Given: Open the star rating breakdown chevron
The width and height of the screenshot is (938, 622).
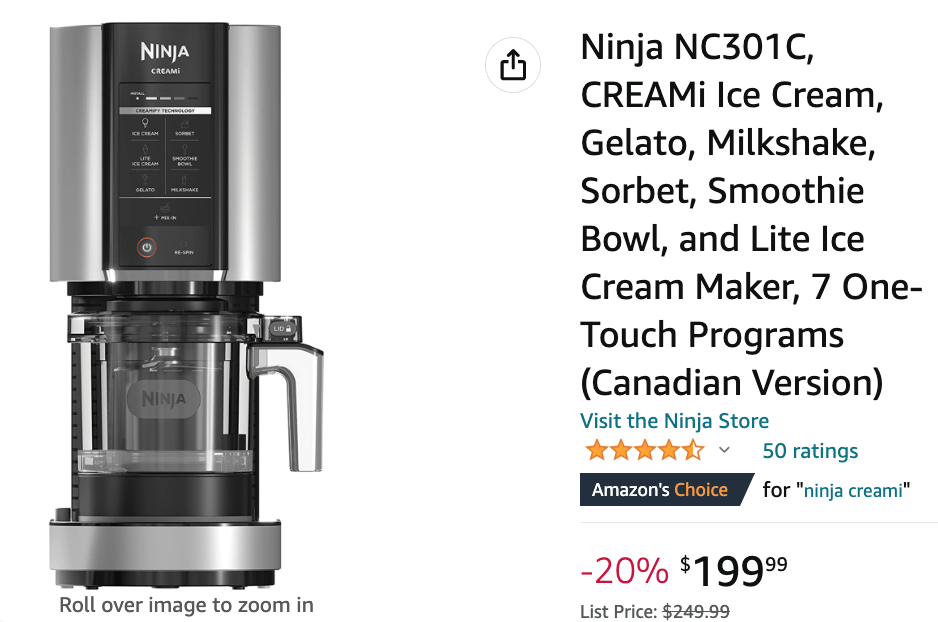Looking at the screenshot, I should (724, 450).
